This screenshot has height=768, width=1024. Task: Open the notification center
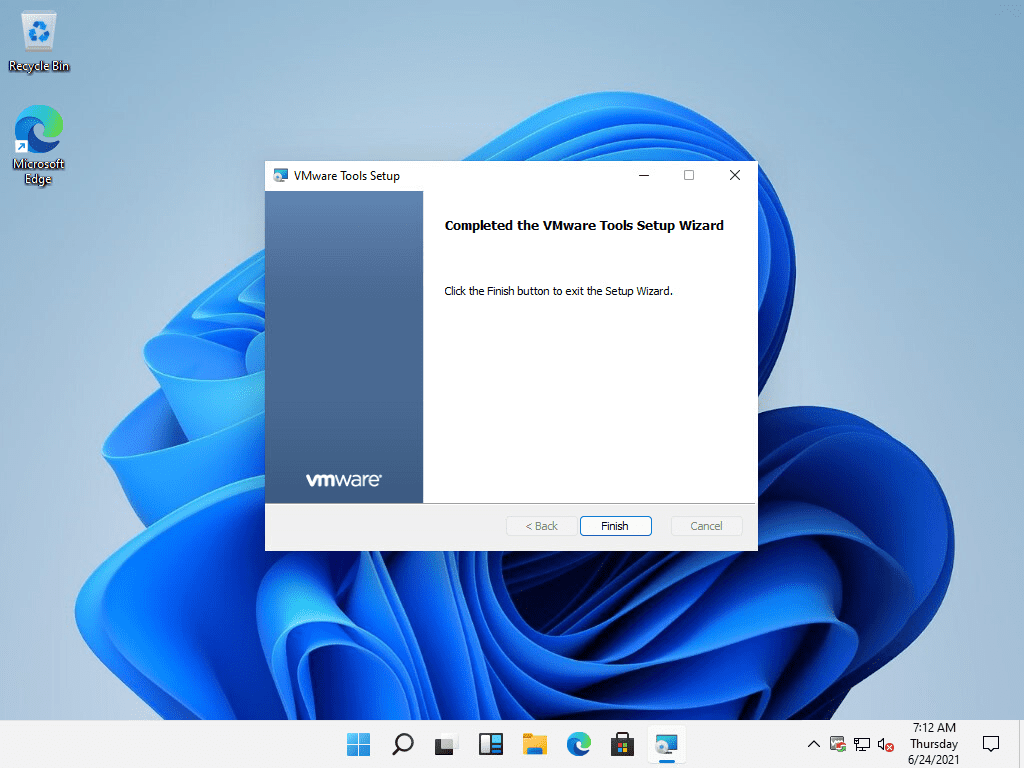[990, 744]
